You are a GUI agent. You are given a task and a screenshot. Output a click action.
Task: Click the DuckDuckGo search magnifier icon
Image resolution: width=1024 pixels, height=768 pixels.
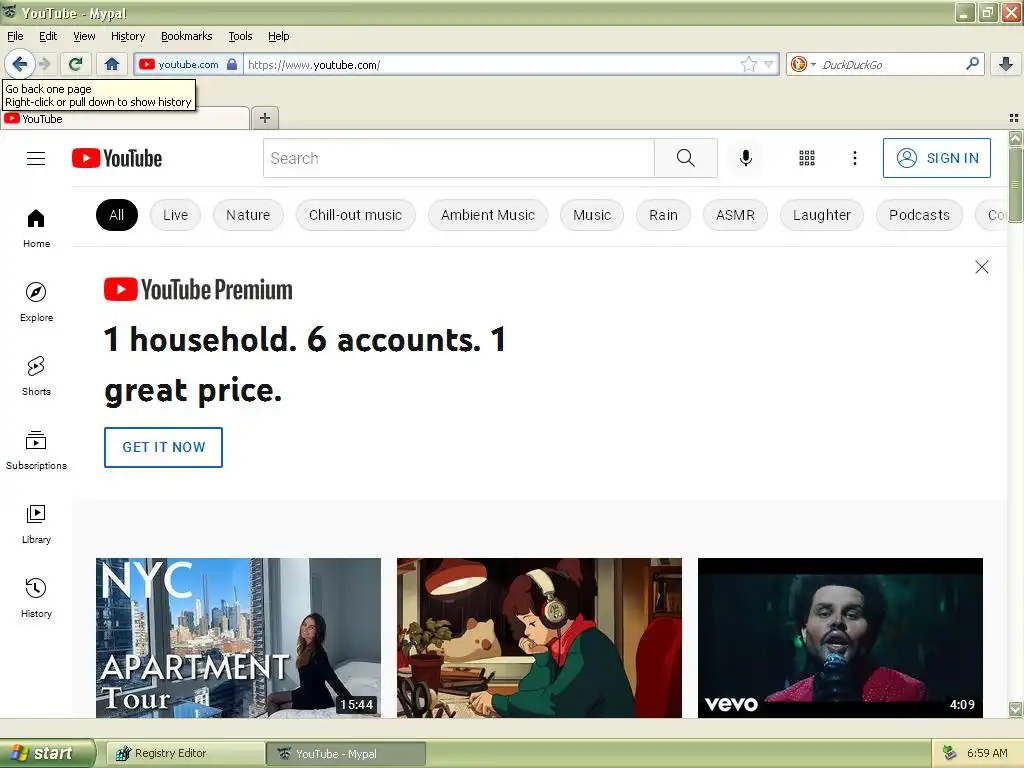pyautogui.click(x=972, y=64)
